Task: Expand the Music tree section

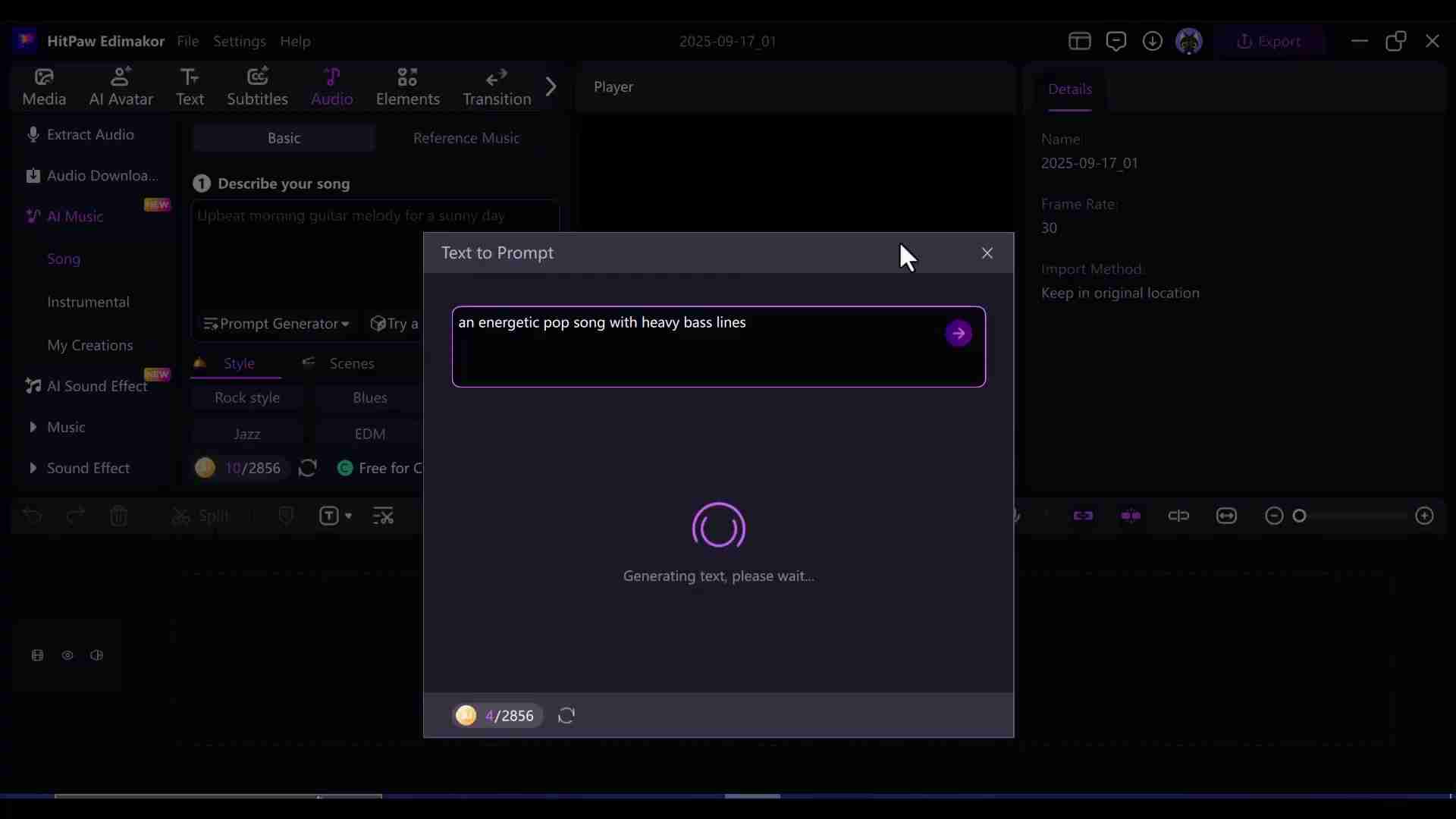Action: 33,428
